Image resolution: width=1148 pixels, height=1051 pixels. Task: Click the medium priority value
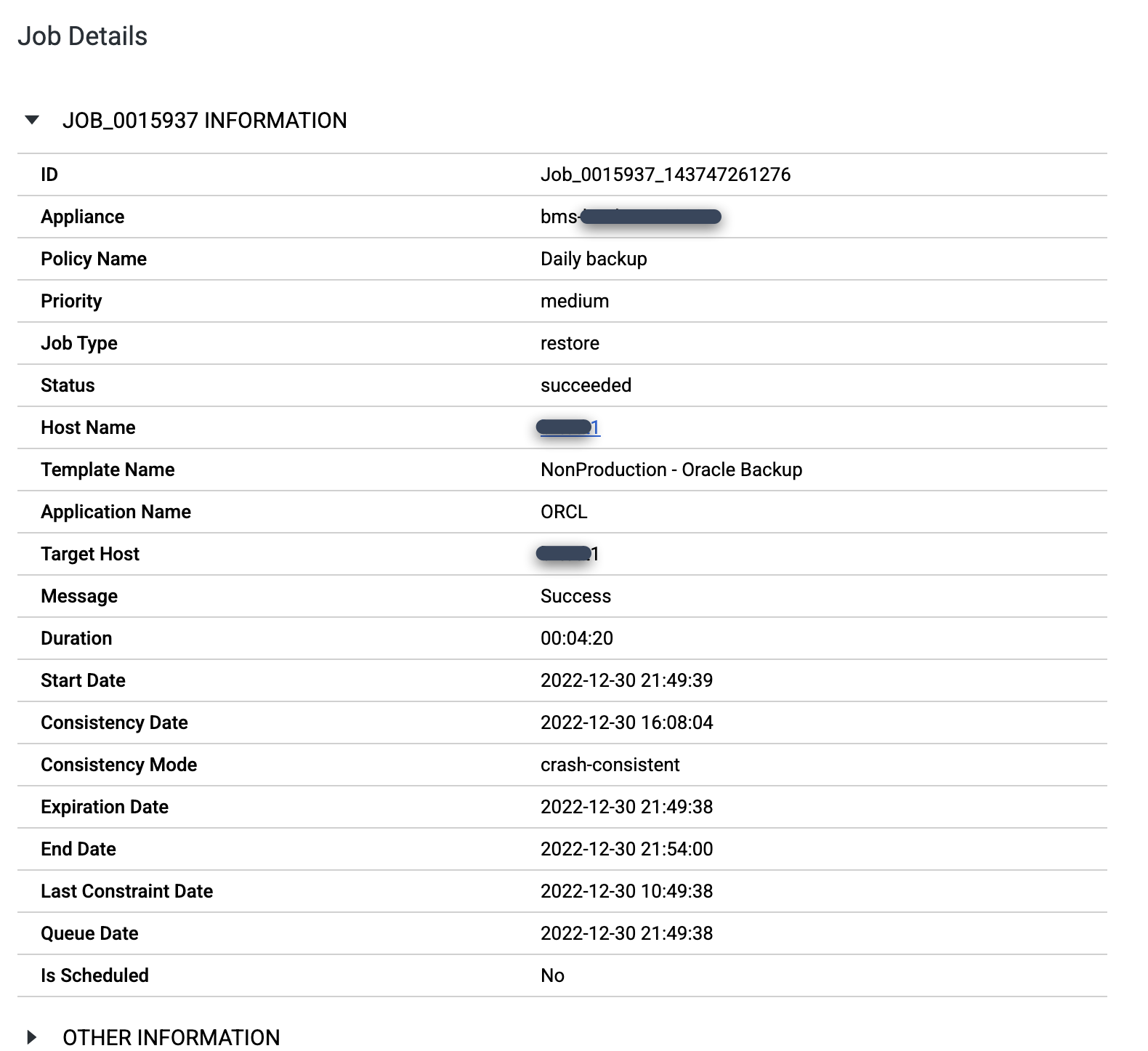[x=574, y=301]
